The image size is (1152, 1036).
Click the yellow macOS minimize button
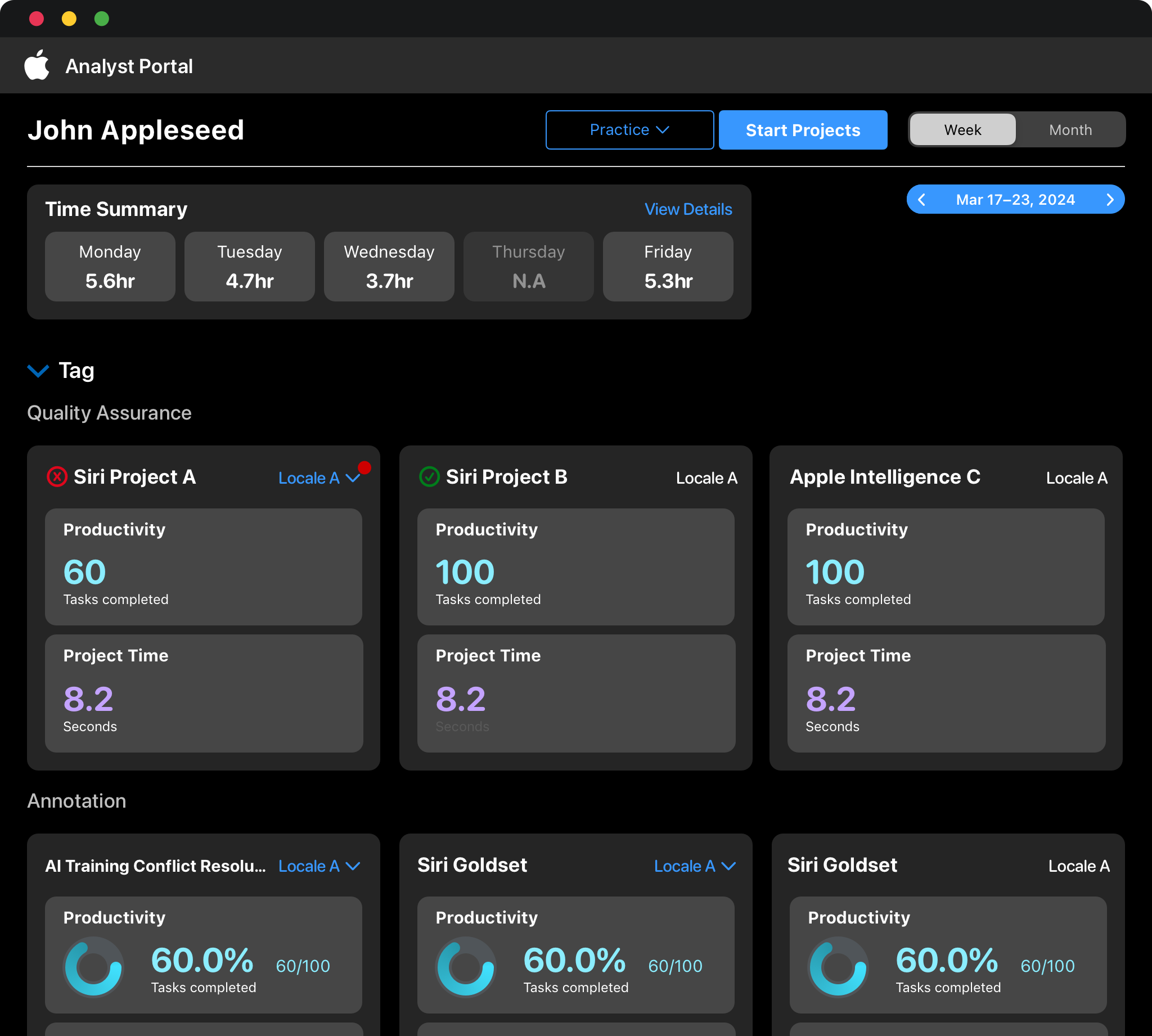click(69, 19)
